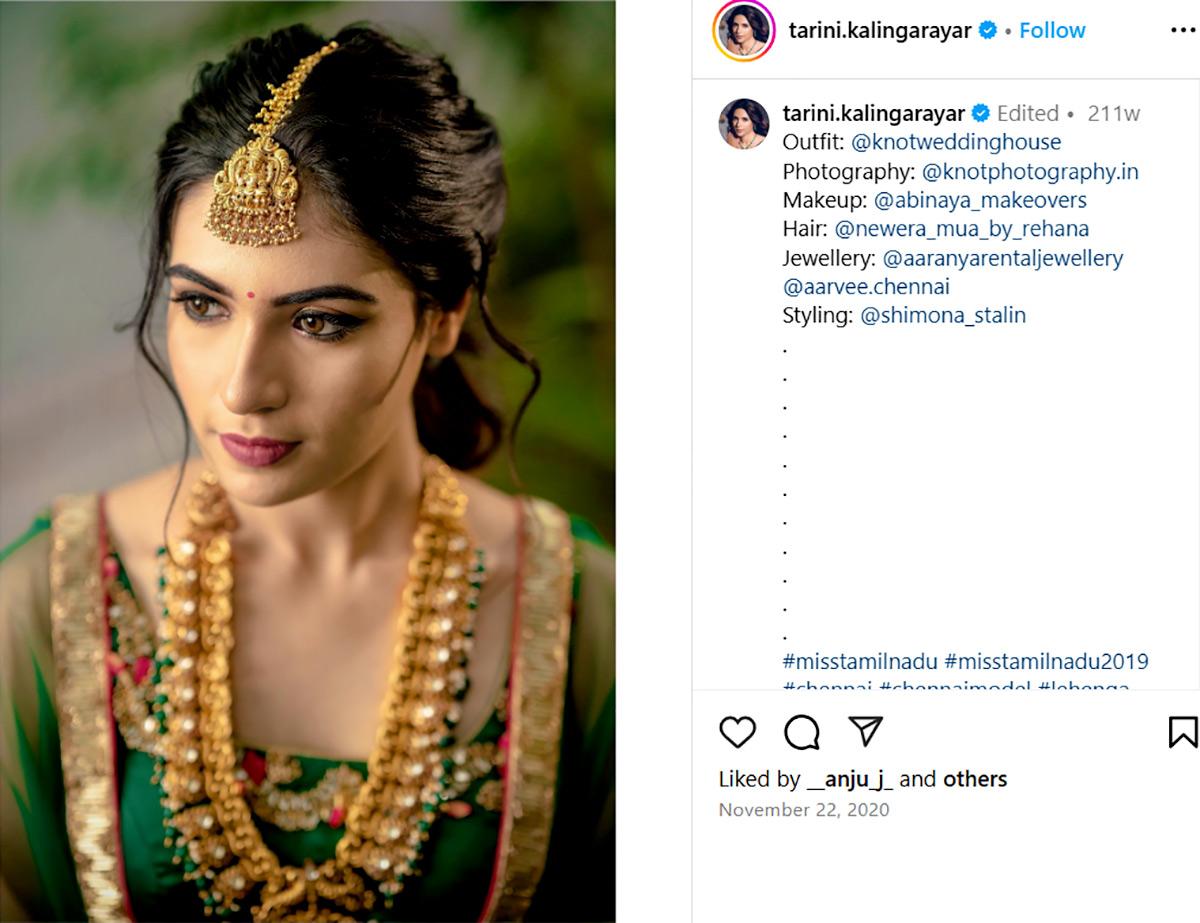1200x923 pixels.
Task: Open the three-dot more options menu
Action: tap(1182, 30)
